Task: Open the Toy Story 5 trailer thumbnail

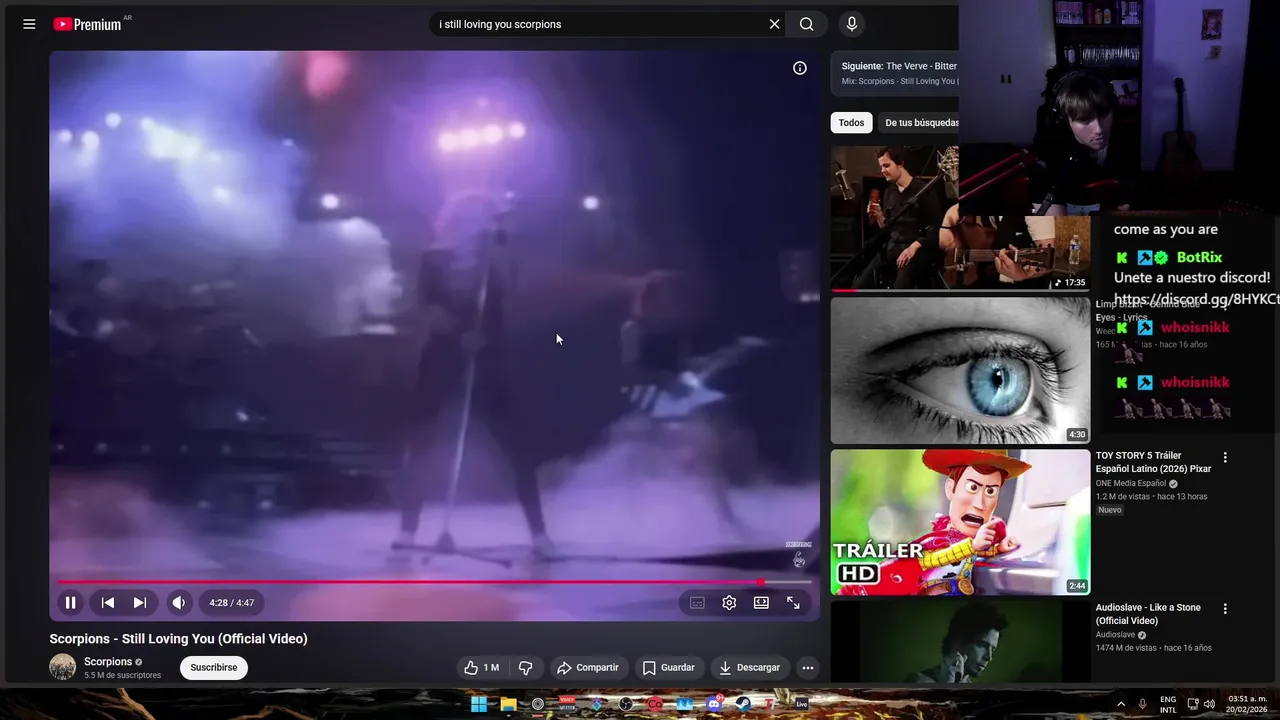Action: tap(960, 522)
